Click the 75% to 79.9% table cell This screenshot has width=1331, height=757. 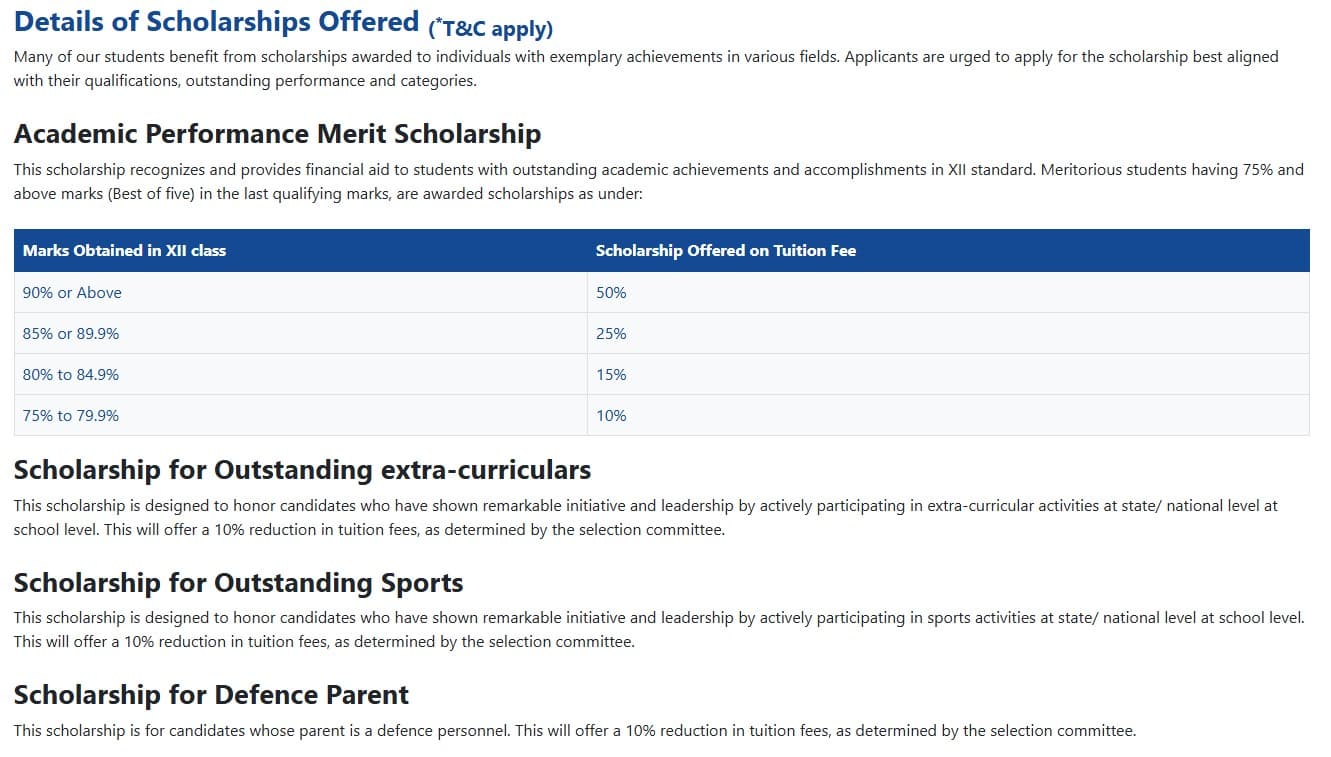[71, 416]
